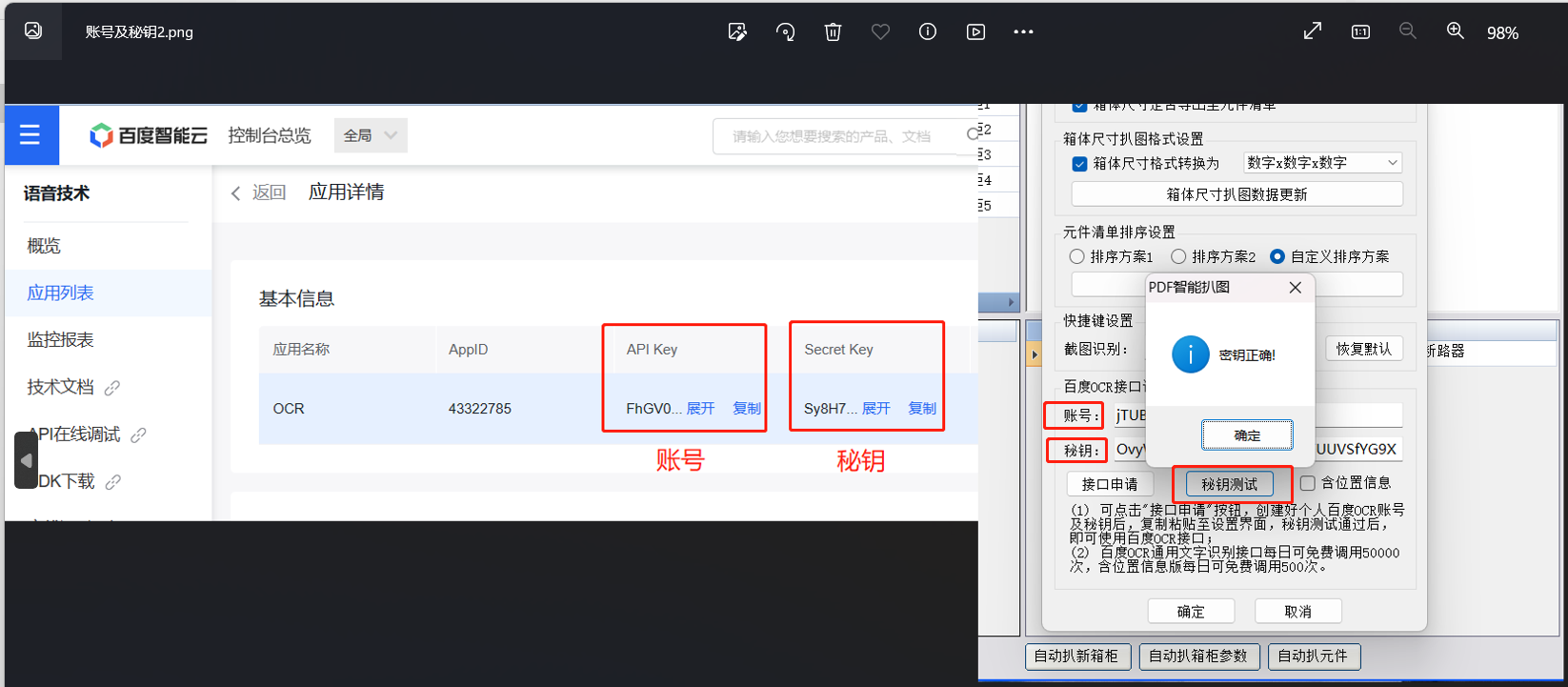Image resolution: width=1568 pixels, height=687 pixels.
Task: Click the 百度智能云 logo
Action: [148, 135]
